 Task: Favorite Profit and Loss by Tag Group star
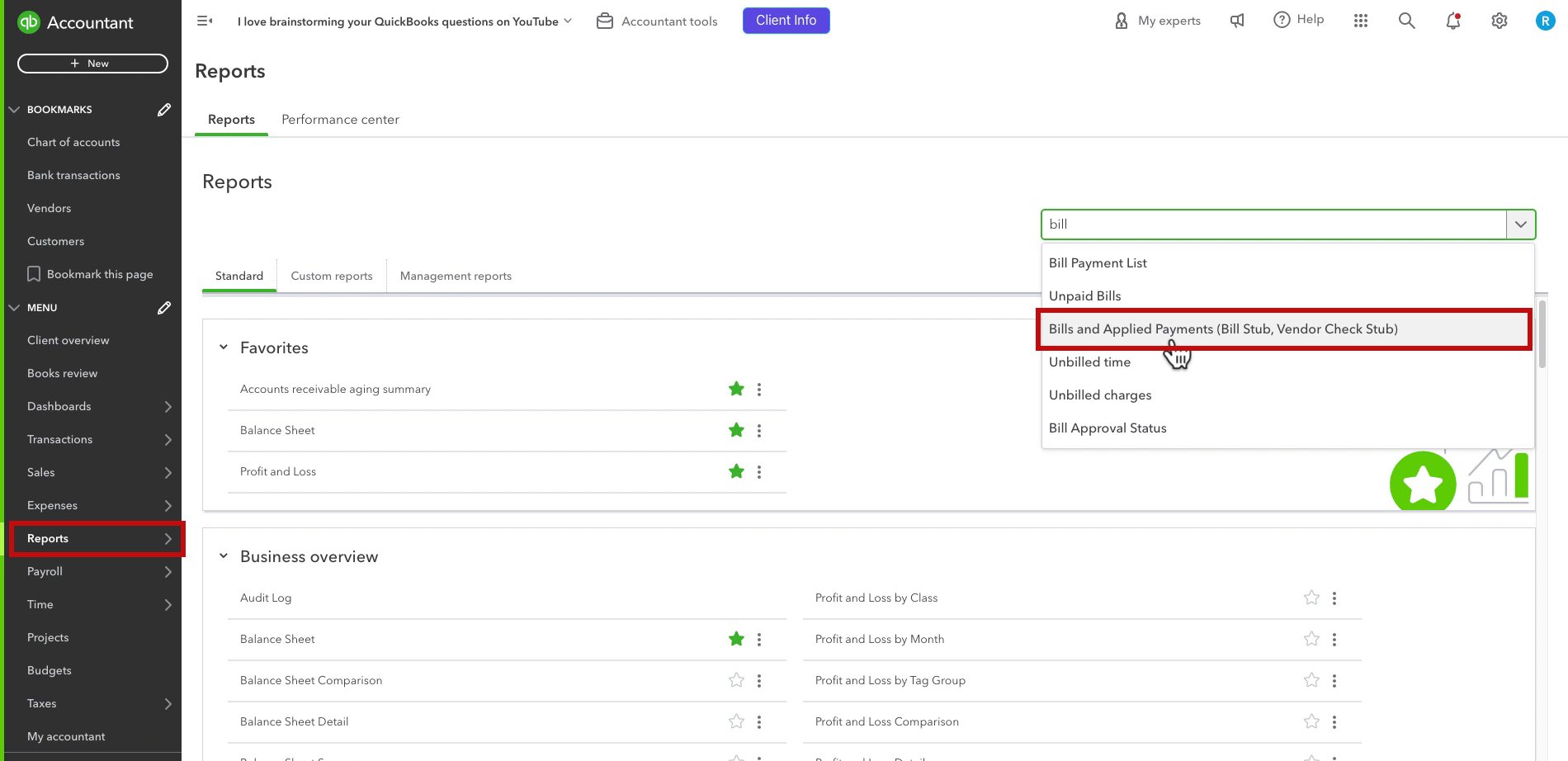1311,680
